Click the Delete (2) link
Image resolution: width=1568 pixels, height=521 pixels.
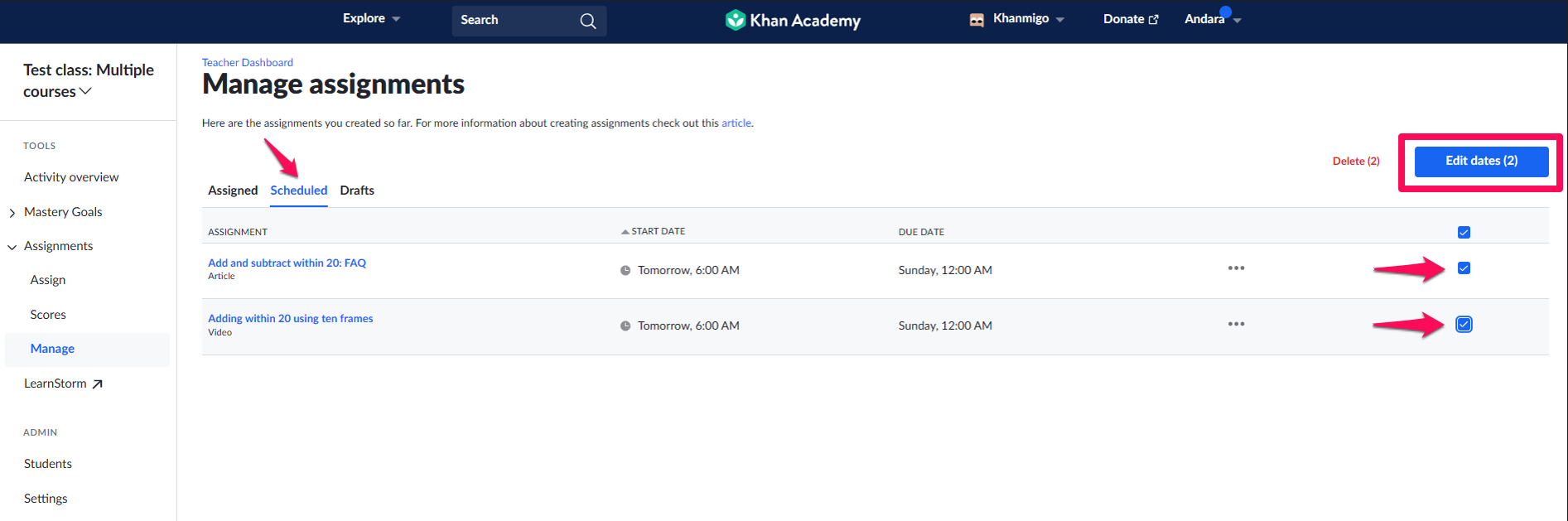(1356, 162)
